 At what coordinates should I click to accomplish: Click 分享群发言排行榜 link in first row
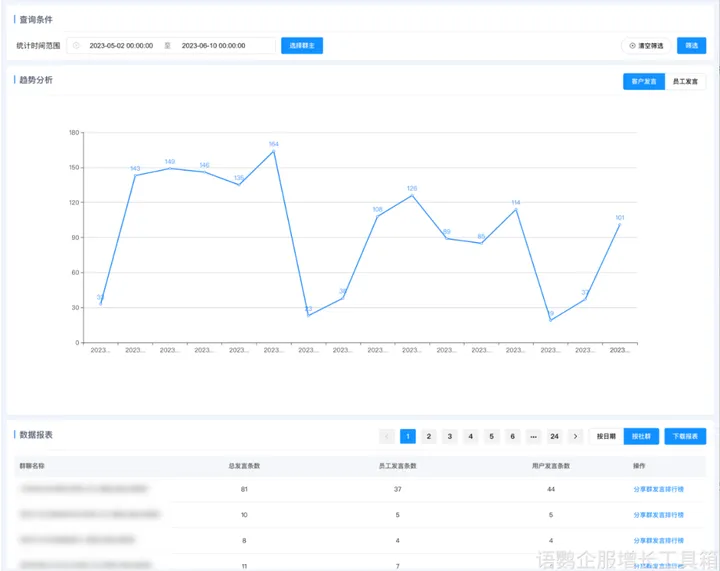pyautogui.click(x=658, y=489)
